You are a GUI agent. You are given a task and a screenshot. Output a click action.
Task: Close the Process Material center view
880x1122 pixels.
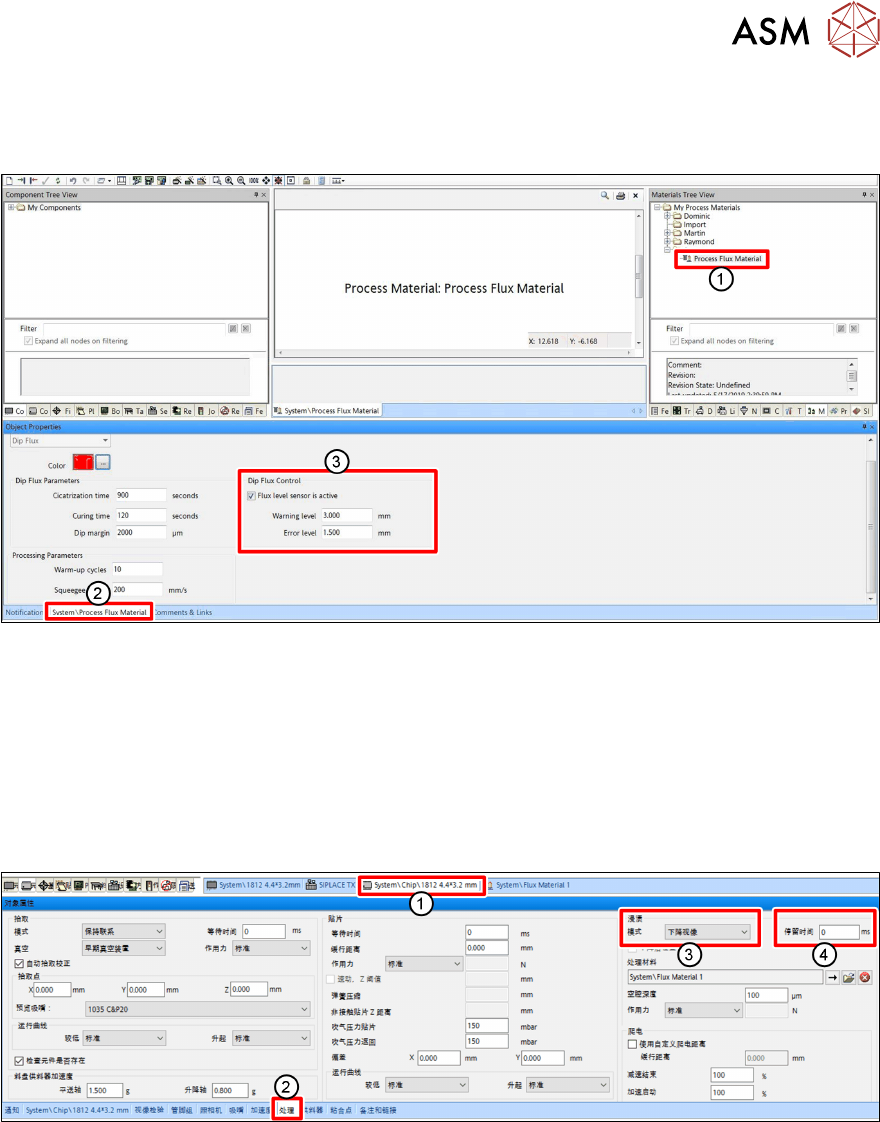635,195
